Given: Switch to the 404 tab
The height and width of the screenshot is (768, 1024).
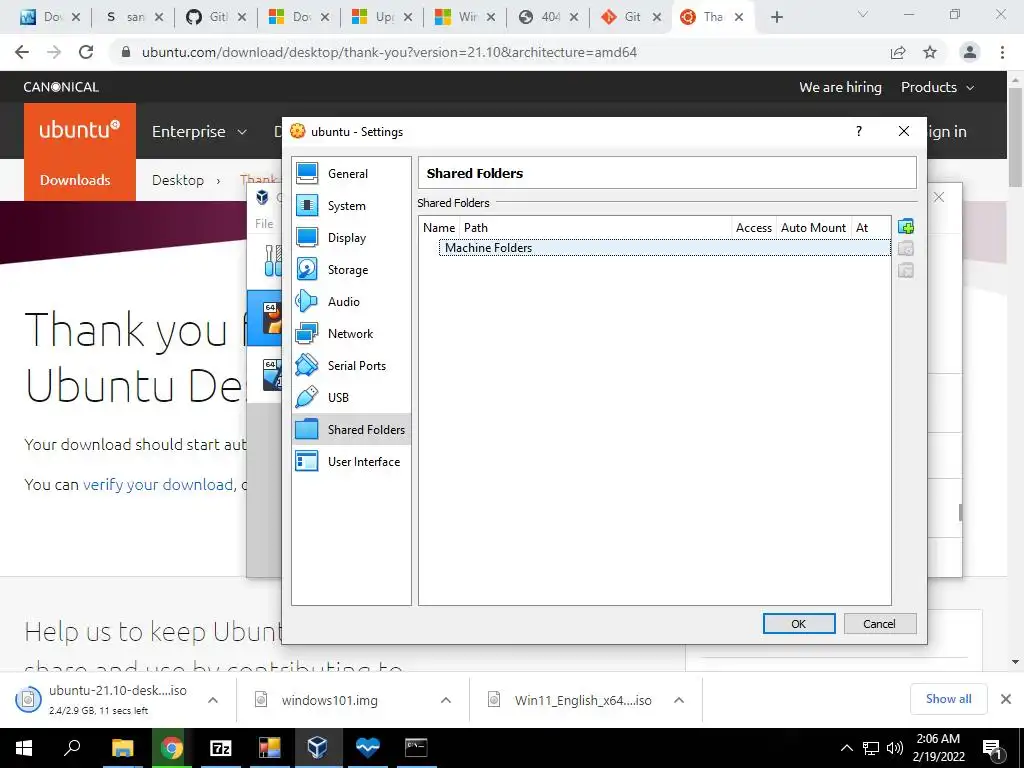Looking at the screenshot, I should point(549,17).
